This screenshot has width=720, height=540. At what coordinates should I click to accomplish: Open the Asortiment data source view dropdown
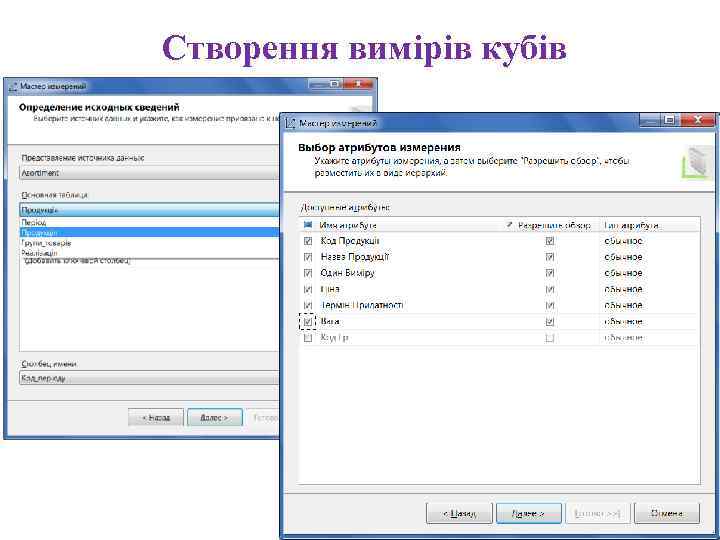[149, 173]
